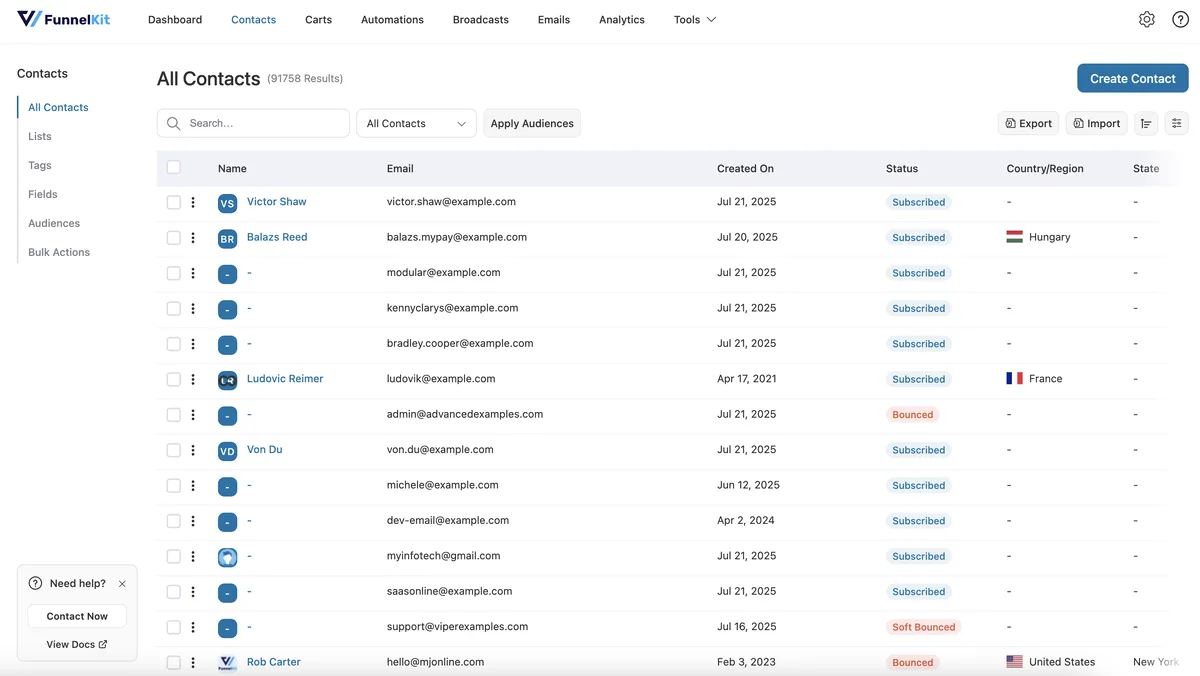The image size is (1200, 676).
Task: Open Tags in the Contacts sidebar
Action: click(x=40, y=165)
